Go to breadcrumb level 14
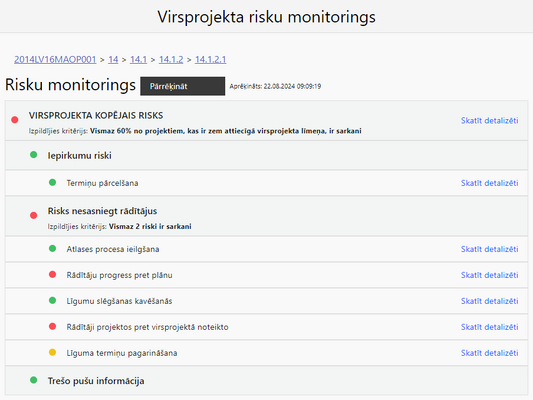The width and height of the screenshot is (533, 400). (x=113, y=59)
